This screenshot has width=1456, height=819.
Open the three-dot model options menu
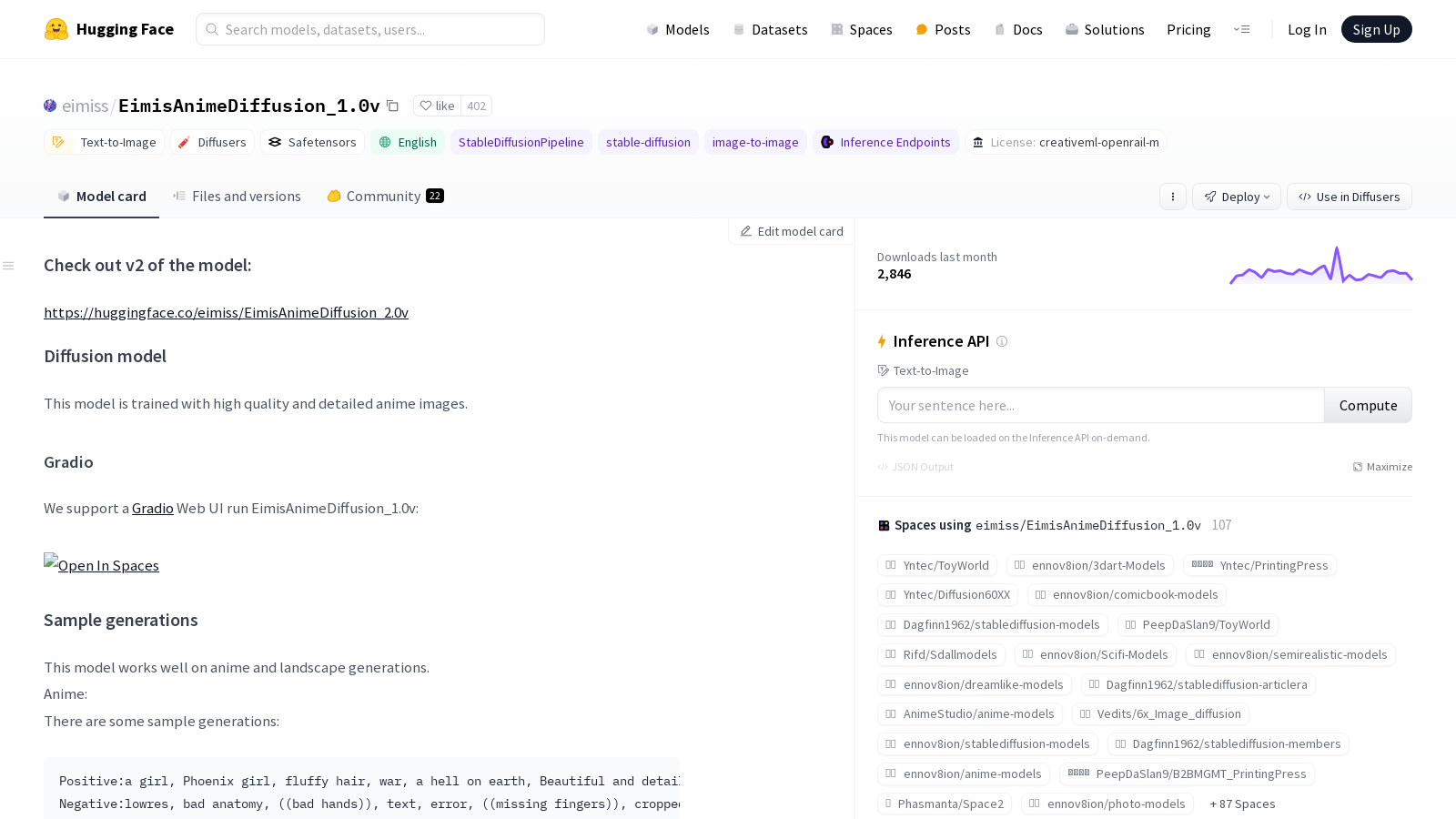click(1173, 197)
